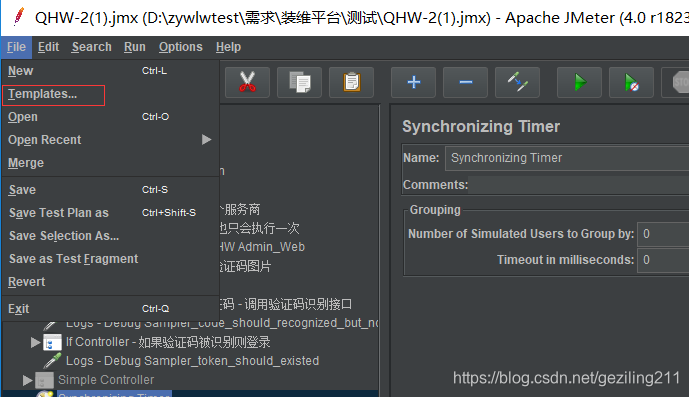The height and width of the screenshot is (397, 689).
Task: Select Templates... in the File menu
Action: click(x=111, y=94)
